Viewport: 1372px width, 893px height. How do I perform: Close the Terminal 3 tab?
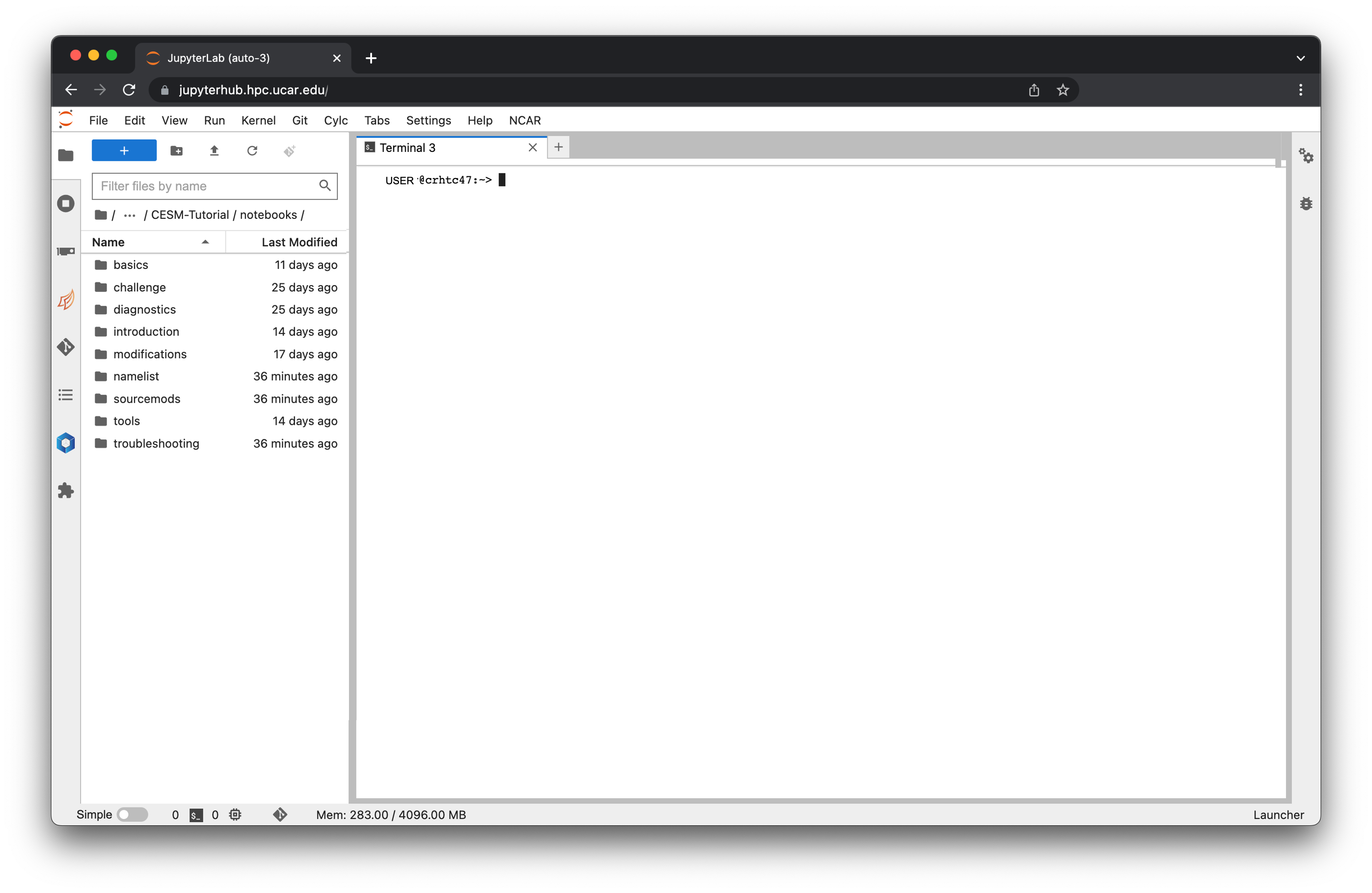533,148
